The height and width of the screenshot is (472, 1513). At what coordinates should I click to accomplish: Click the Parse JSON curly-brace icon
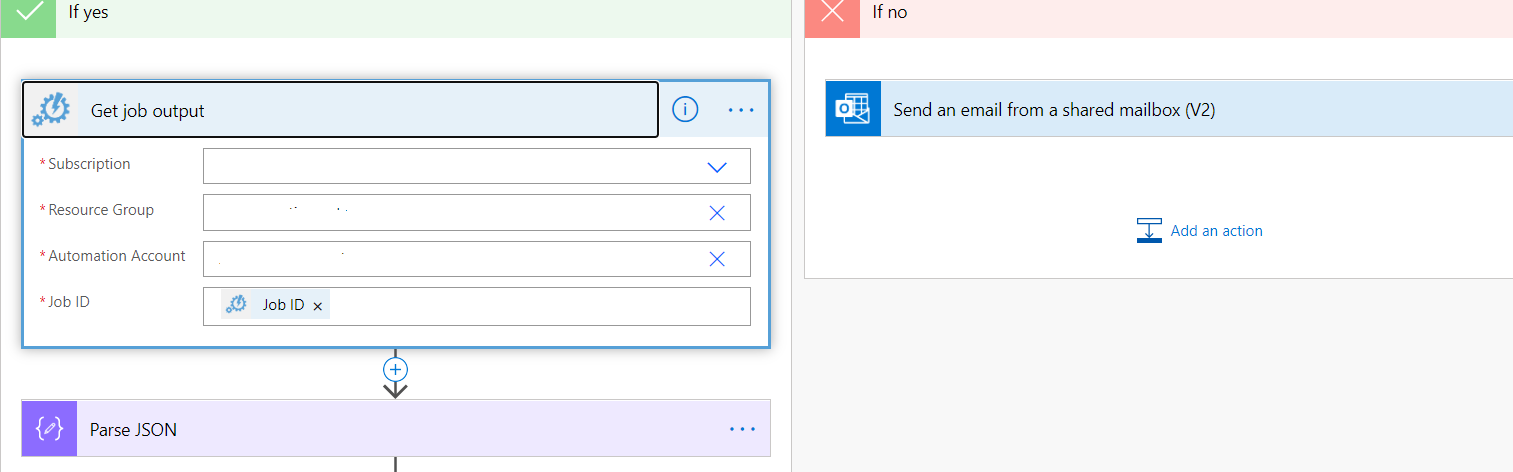[49, 429]
